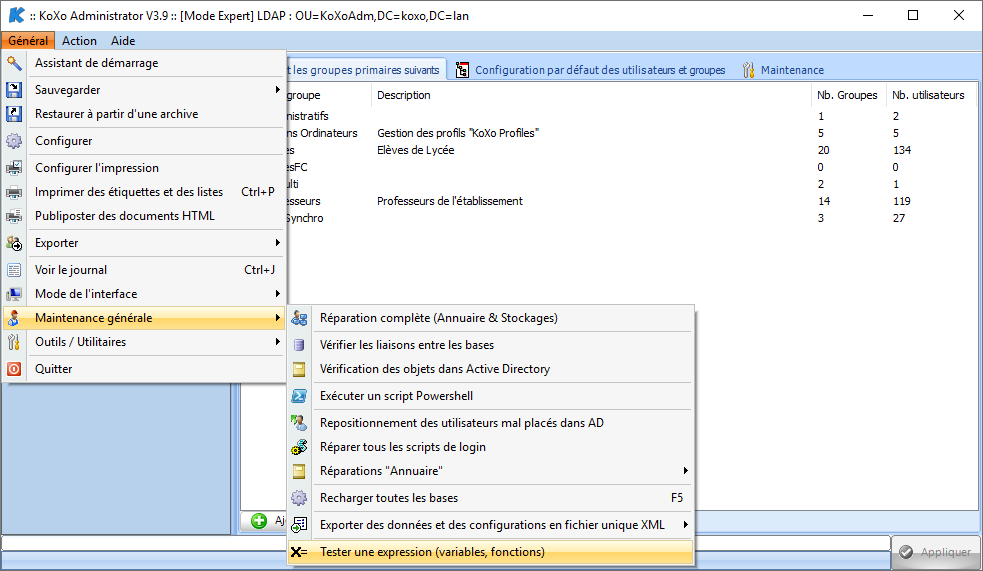Click the journal icon next to Voir le journal
983x571 pixels.
coord(14,270)
